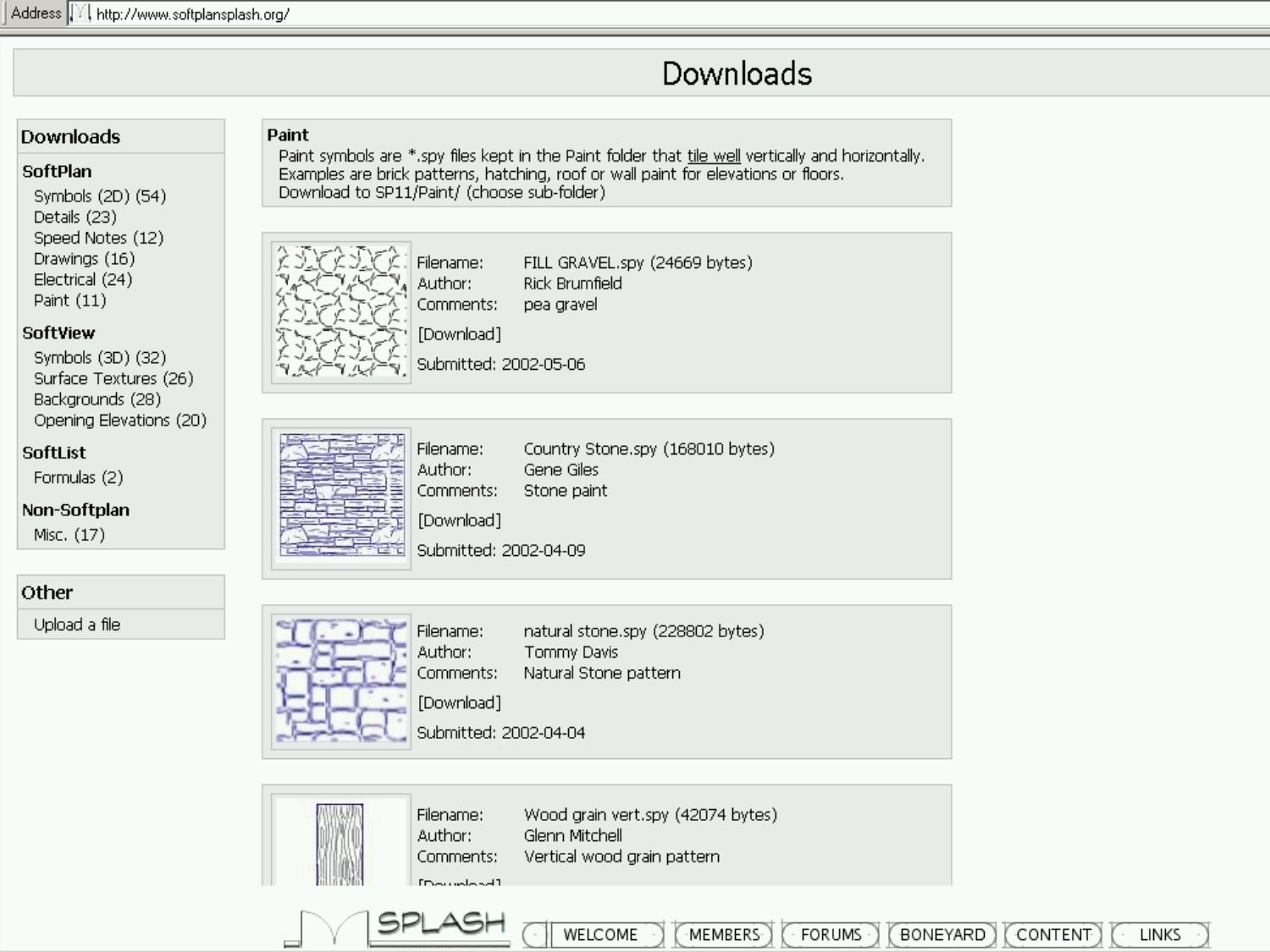1270x952 pixels.
Task: Switch to the CONTENT tab
Action: pos(1053,934)
